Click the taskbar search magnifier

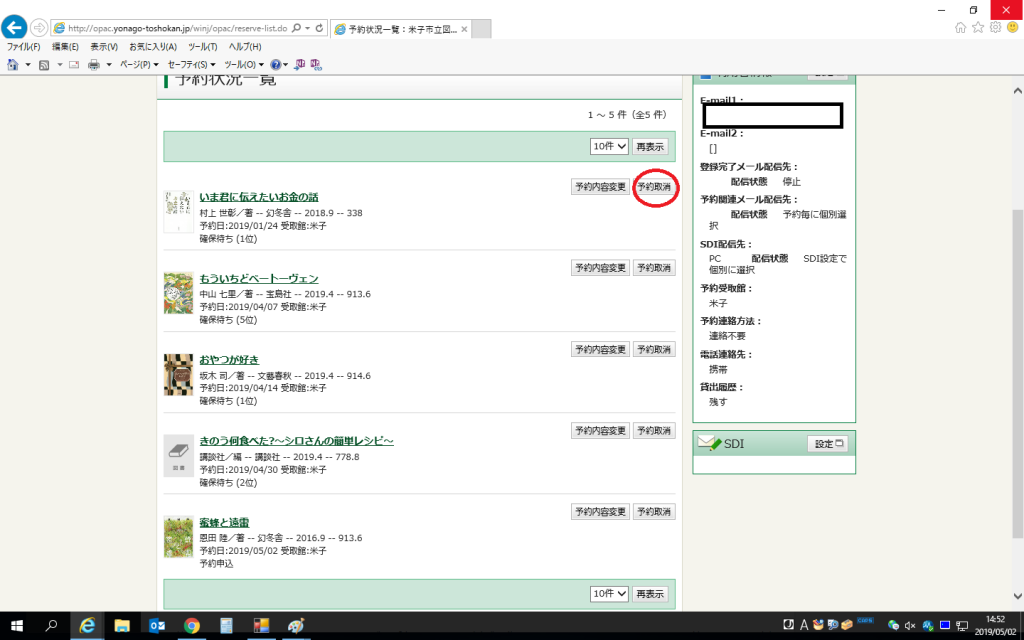[51, 626]
